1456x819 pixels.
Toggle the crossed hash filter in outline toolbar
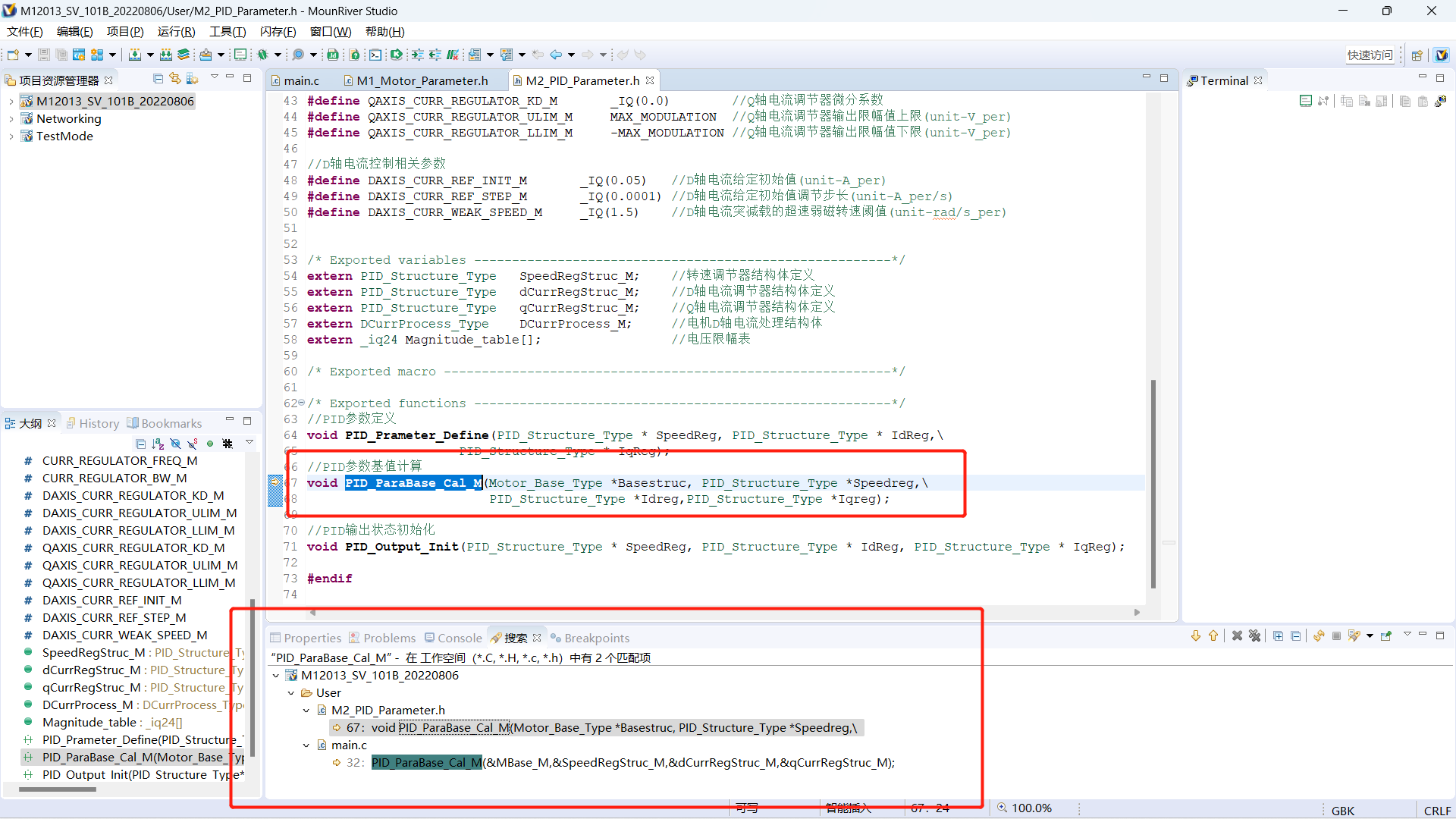tap(227, 444)
